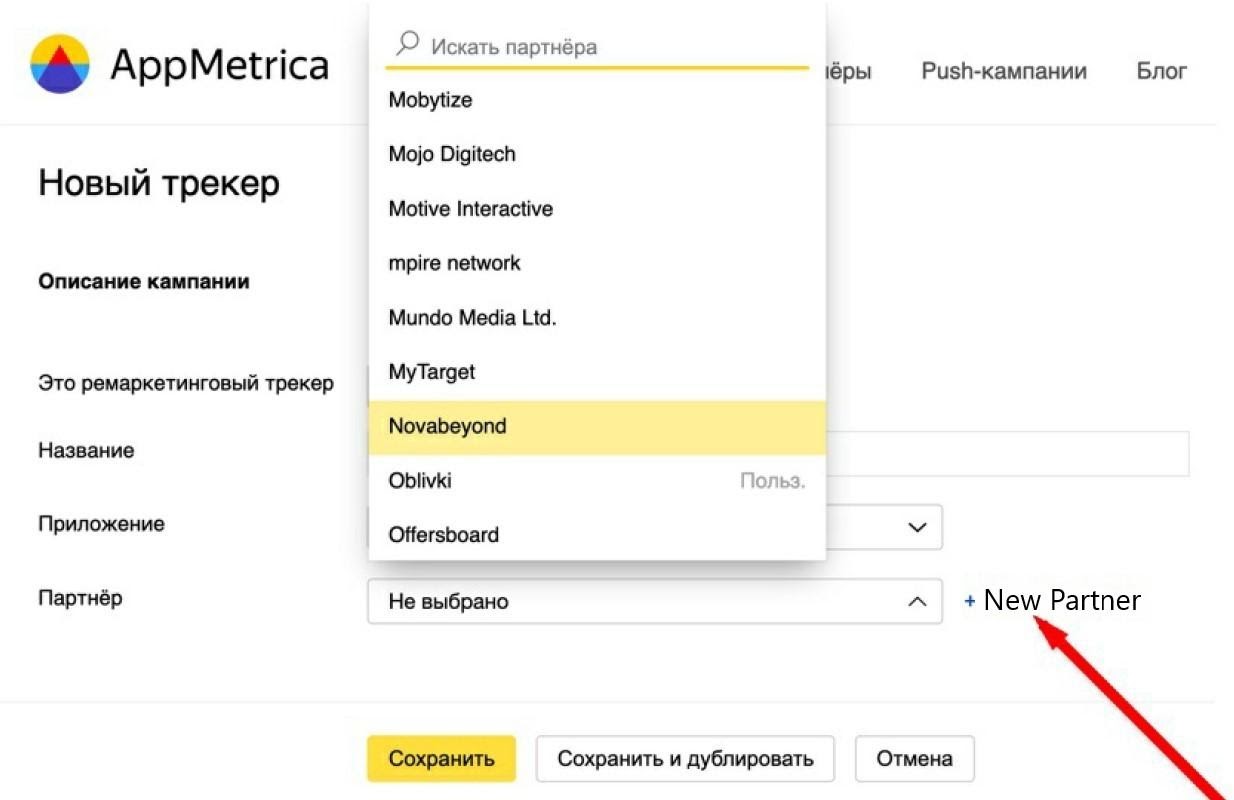Add a New Partner link
The width and height of the screenshot is (1234, 800).
[1052, 601]
